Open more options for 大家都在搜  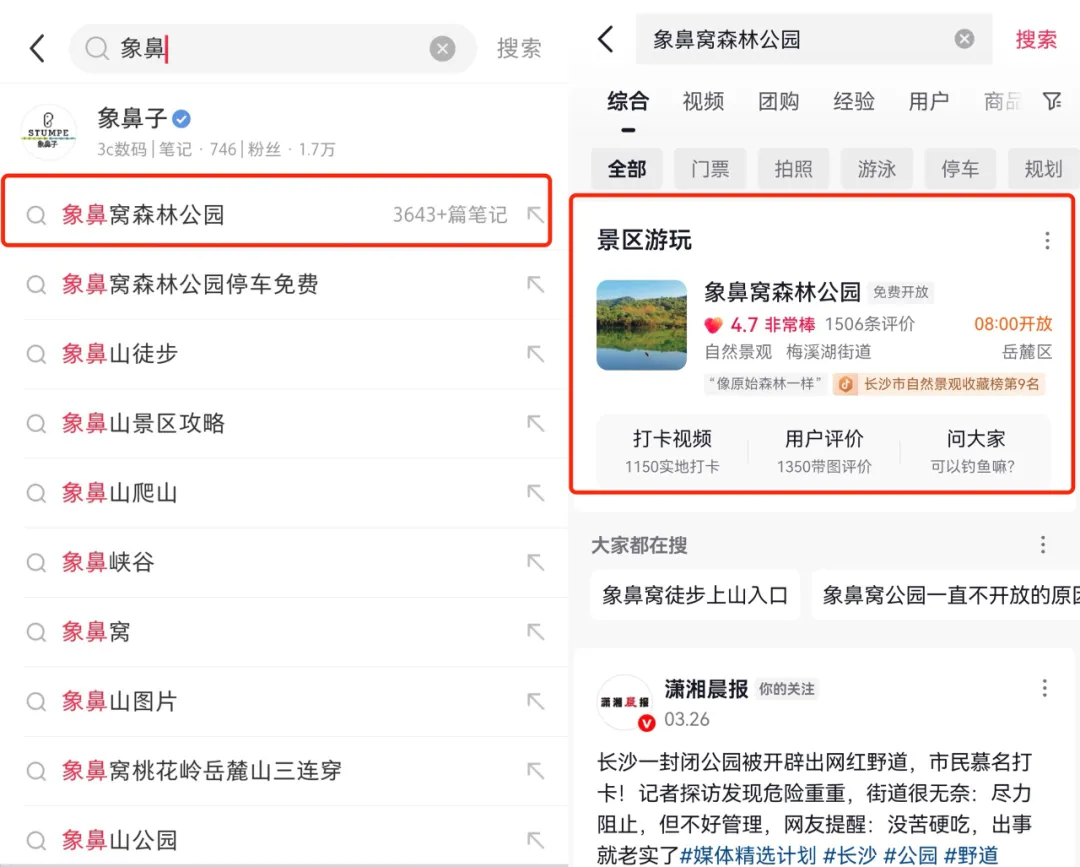1043,545
